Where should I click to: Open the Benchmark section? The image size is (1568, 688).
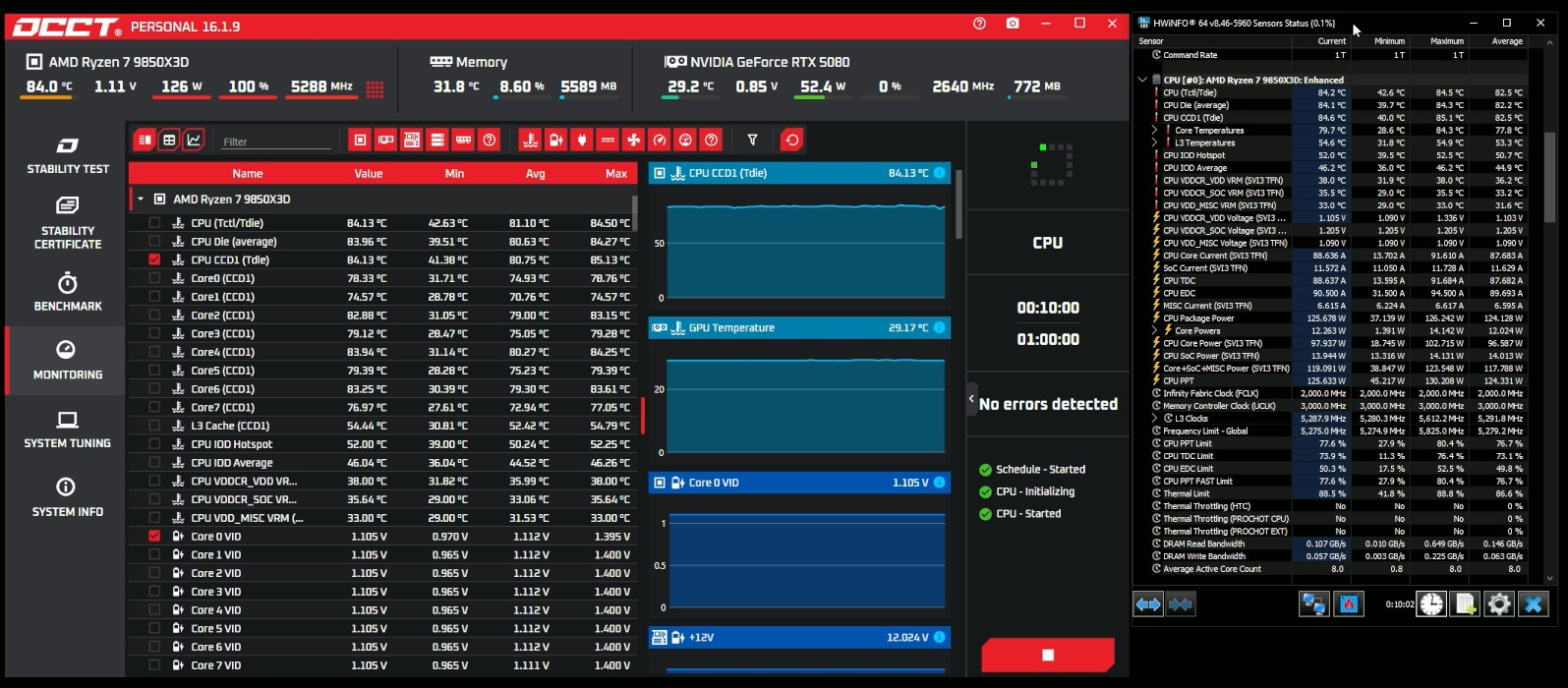pos(67,292)
